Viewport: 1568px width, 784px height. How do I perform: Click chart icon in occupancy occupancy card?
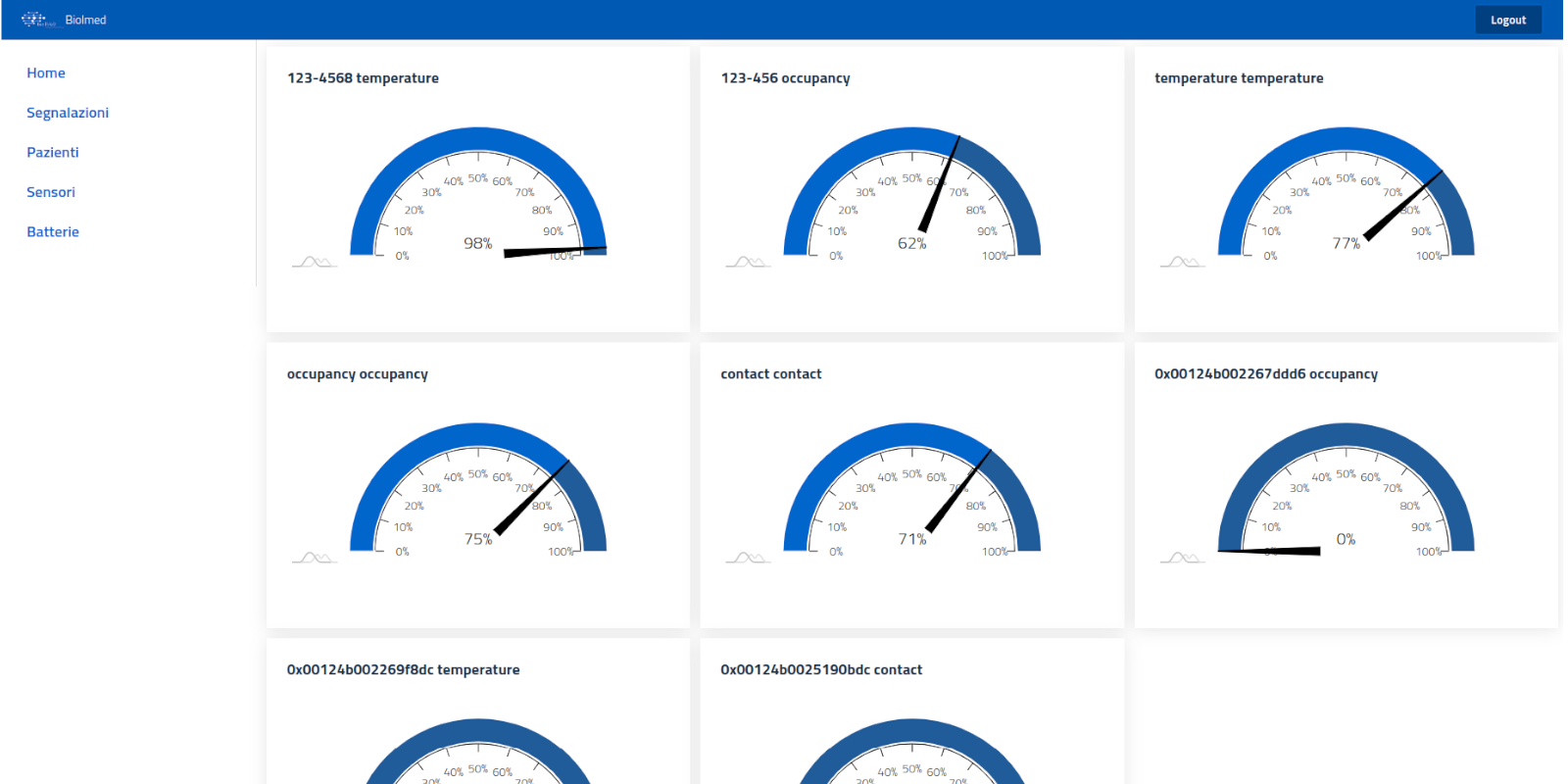coord(314,558)
